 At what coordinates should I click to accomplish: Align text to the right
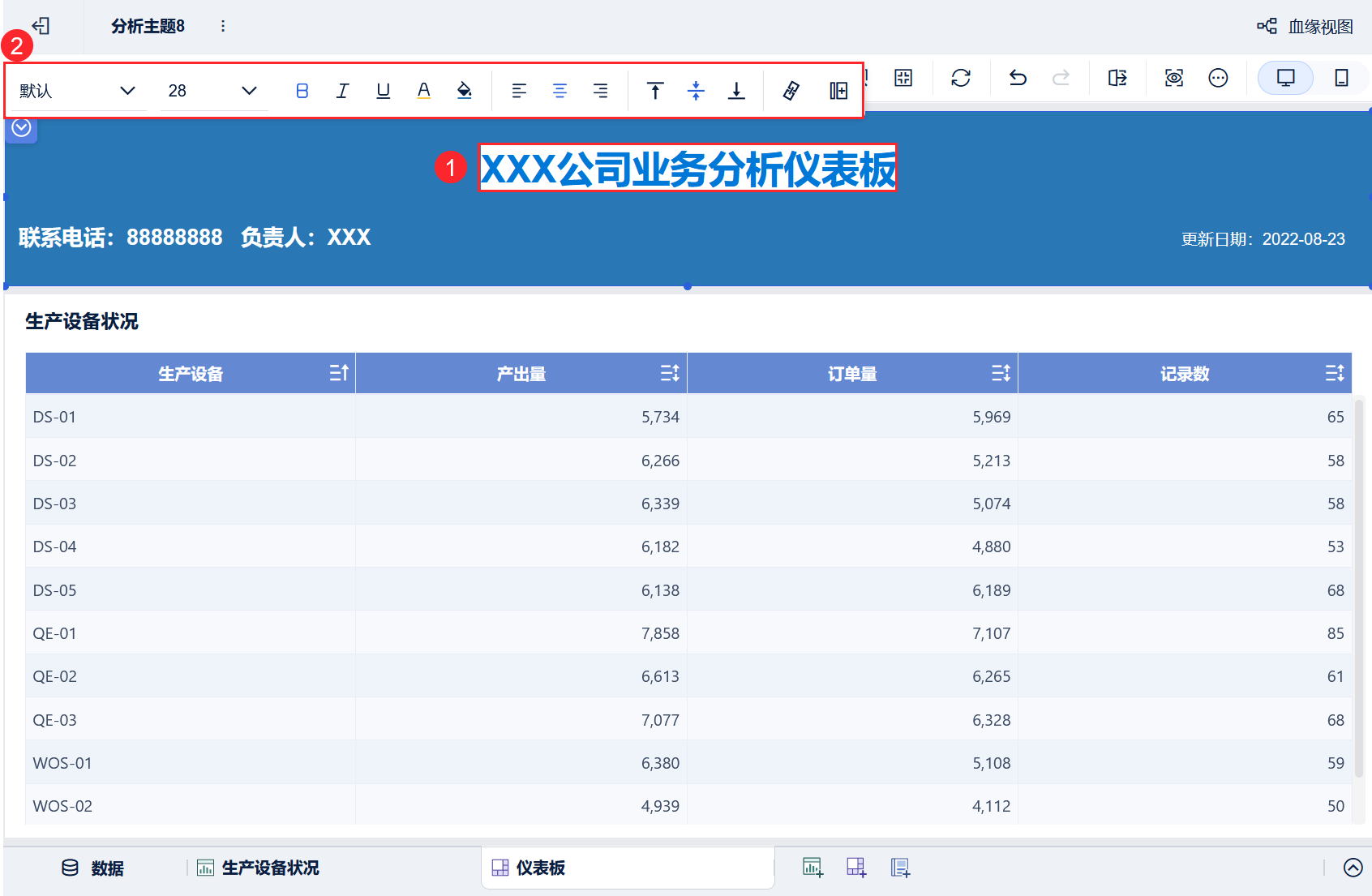[x=600, y=91]
